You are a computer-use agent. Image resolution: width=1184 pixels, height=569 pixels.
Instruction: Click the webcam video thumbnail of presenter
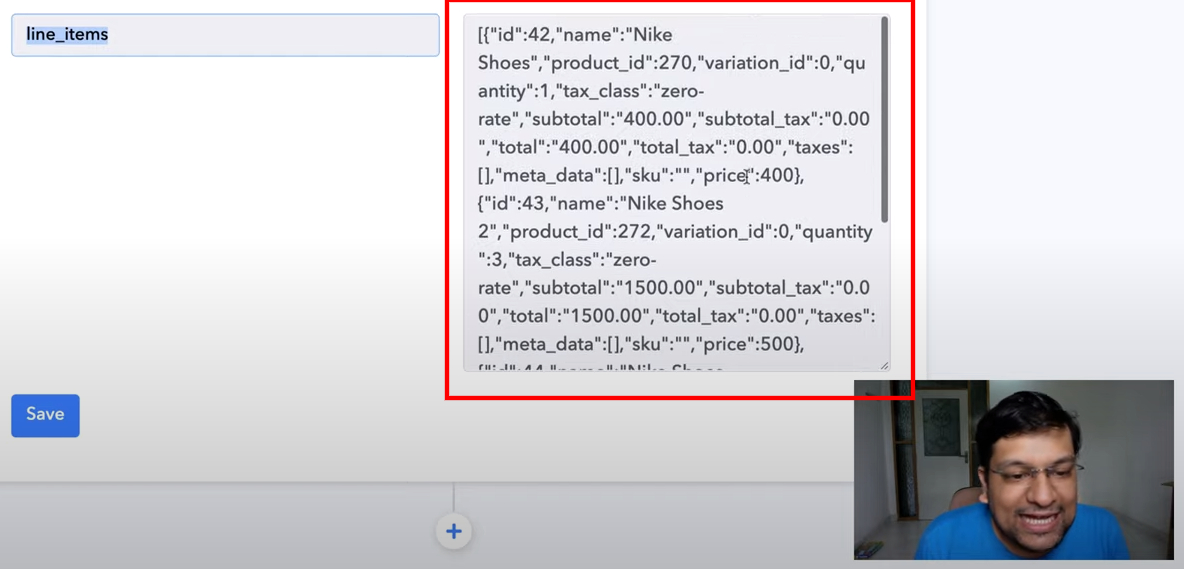tap(1014, 469)
